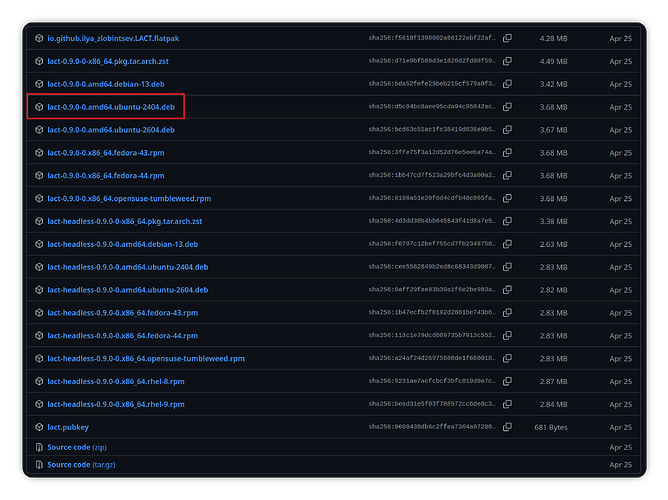Download lact-0.9.0-0.amd64.ubuntu-2404.deb
The image size is (668, 500).
[111, 107]
